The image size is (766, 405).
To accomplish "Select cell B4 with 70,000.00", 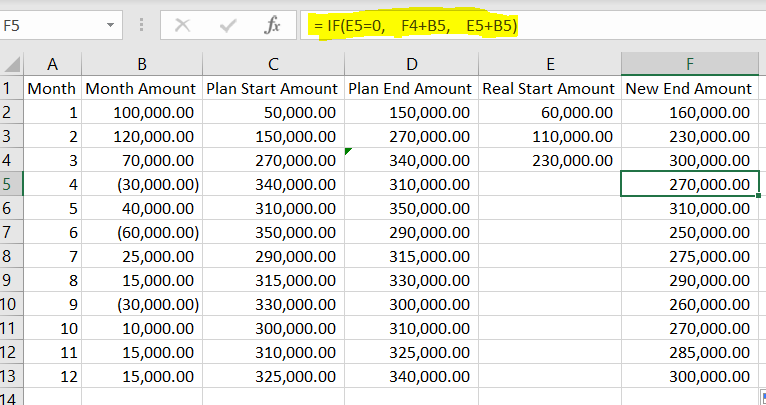I will pos(142,160).
